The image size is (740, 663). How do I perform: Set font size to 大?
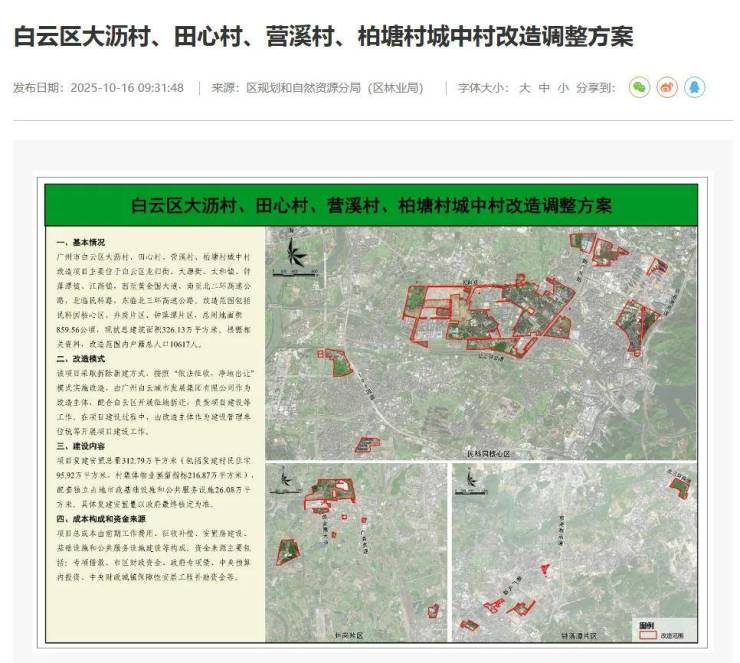(x=524, y=88)
